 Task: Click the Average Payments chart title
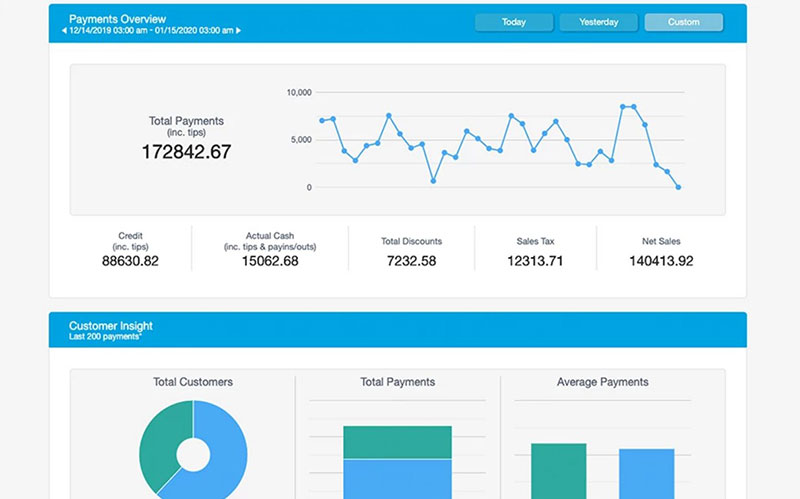coord(603,382)
